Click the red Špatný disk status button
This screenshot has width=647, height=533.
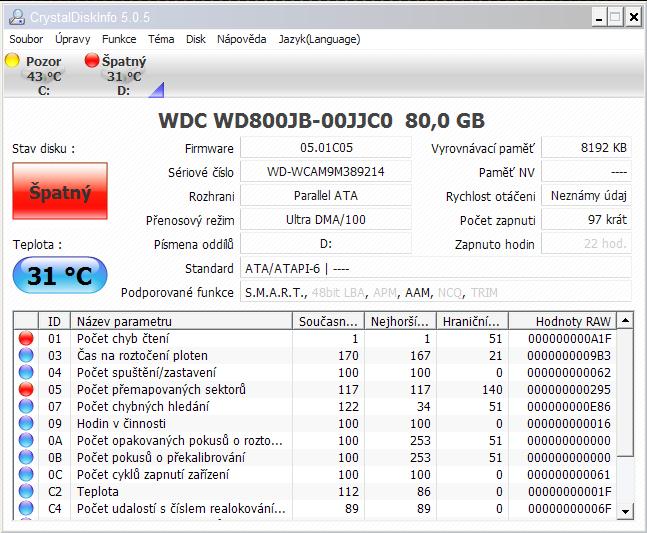click(x=60, y=191)
